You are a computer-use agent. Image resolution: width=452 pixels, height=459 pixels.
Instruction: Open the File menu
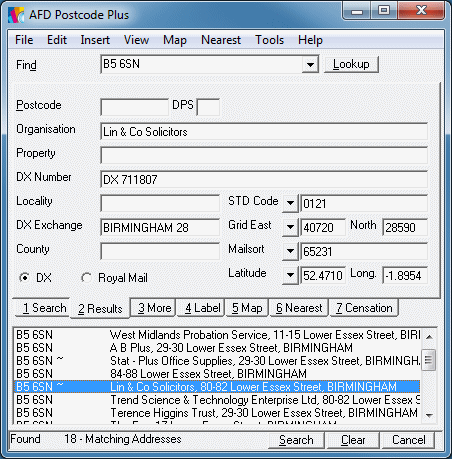24,40
